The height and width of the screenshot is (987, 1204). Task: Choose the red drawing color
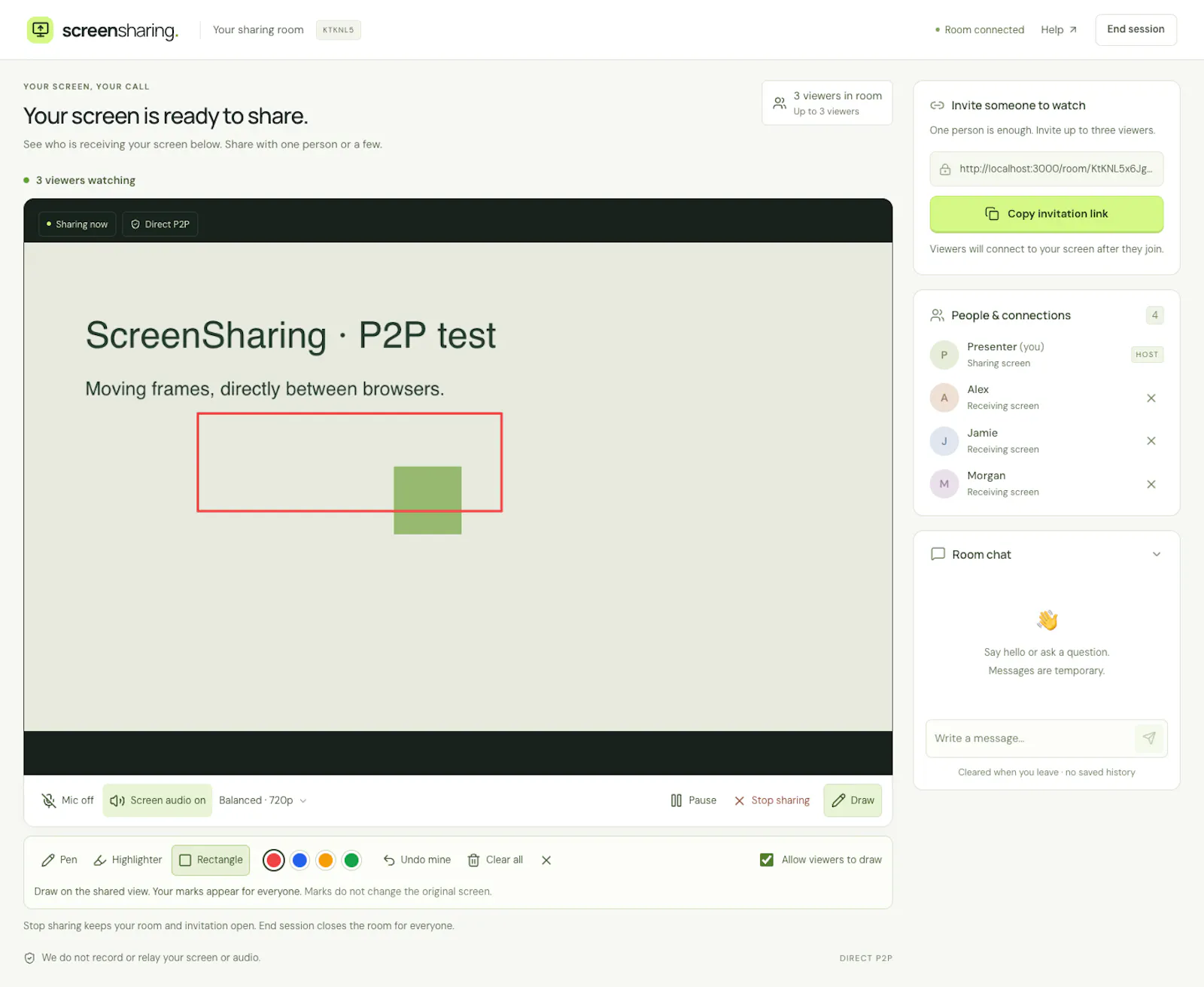point(274,860)
